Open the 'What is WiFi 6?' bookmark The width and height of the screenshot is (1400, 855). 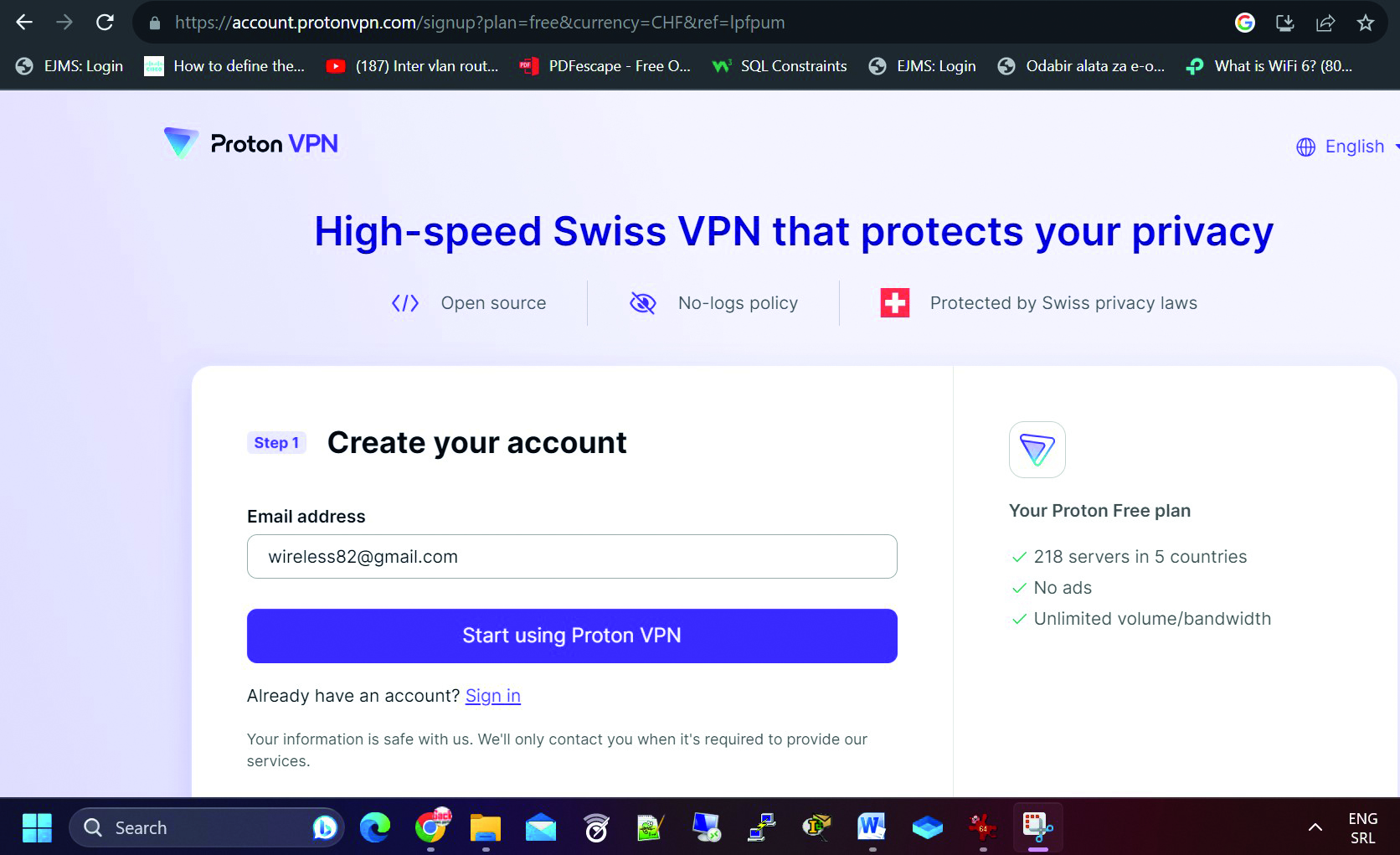(1270, 66)
